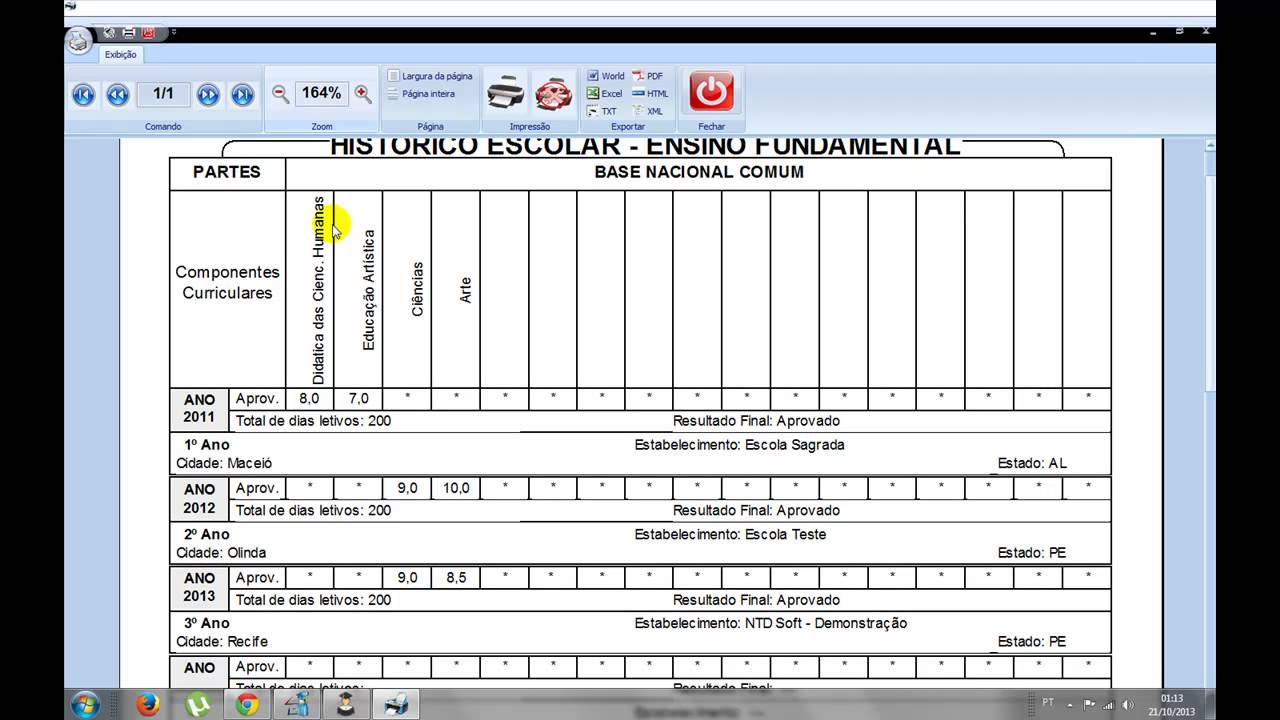Zoom out with the minus magnifier

coord(281,94)
